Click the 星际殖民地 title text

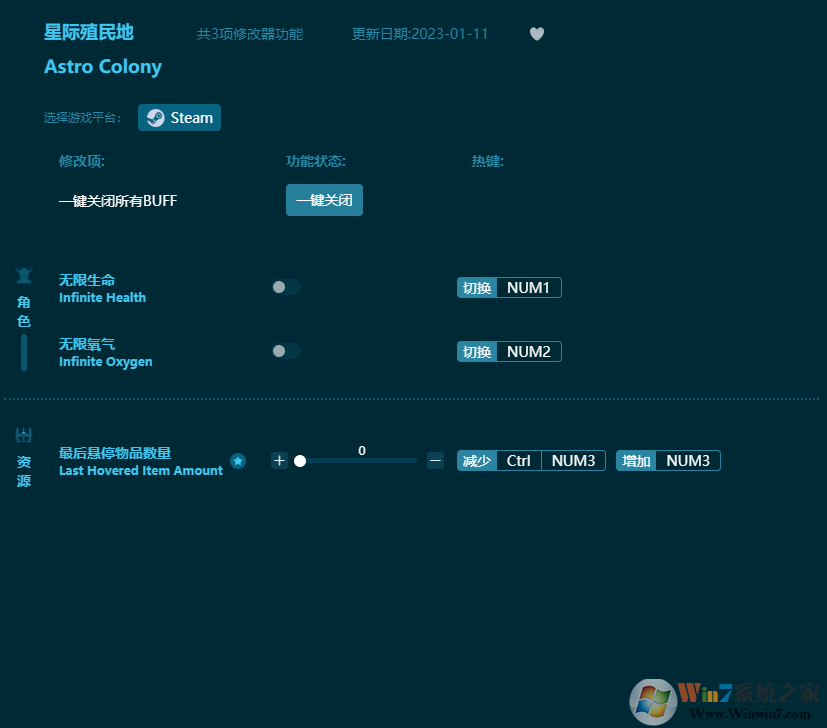[x=89, y=32]
